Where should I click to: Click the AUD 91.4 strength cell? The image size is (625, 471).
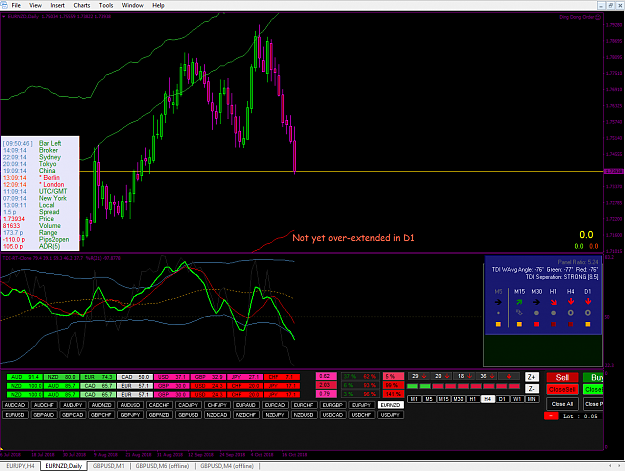click(24, 377)
